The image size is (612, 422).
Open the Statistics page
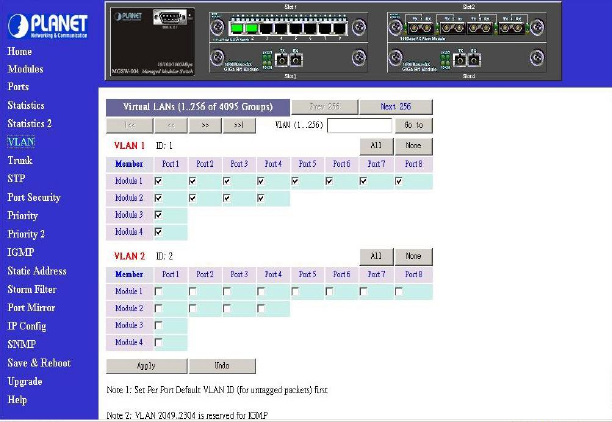[x=26, y=105]
